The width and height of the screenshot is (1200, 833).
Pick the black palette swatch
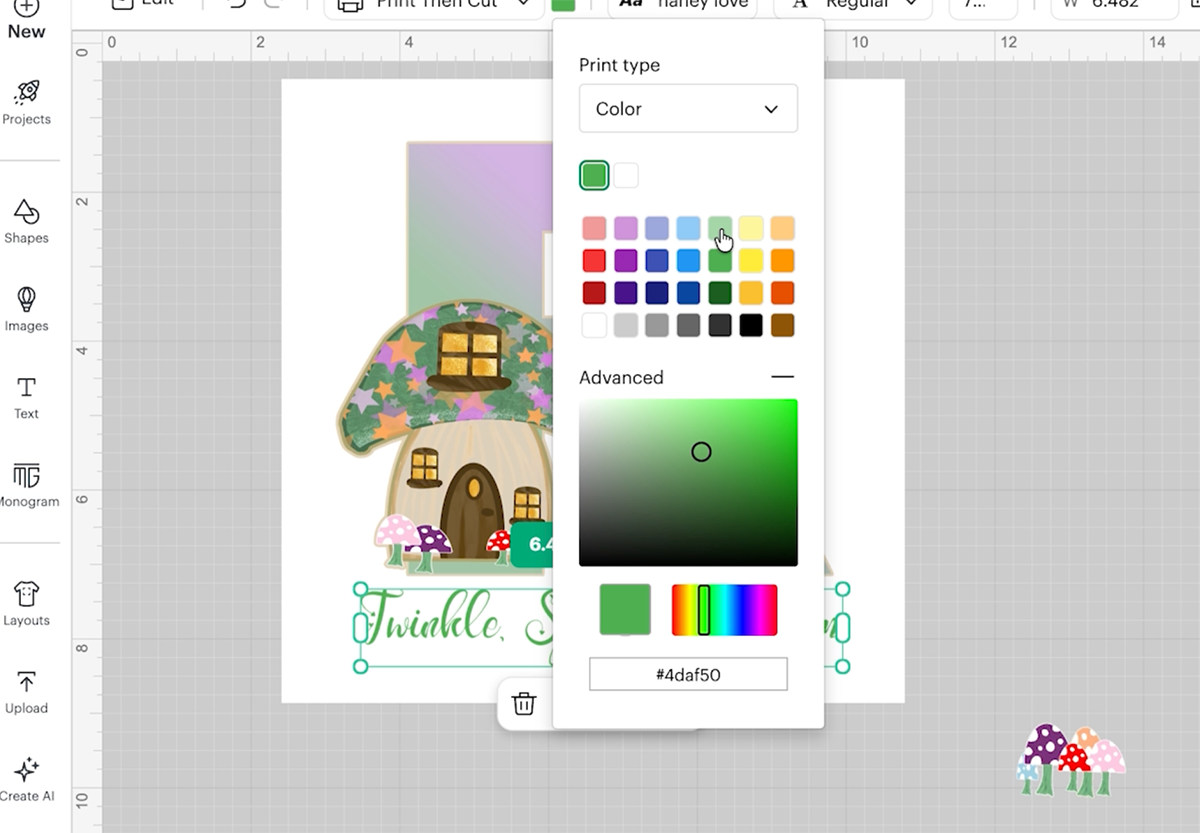tap(751, 325)
